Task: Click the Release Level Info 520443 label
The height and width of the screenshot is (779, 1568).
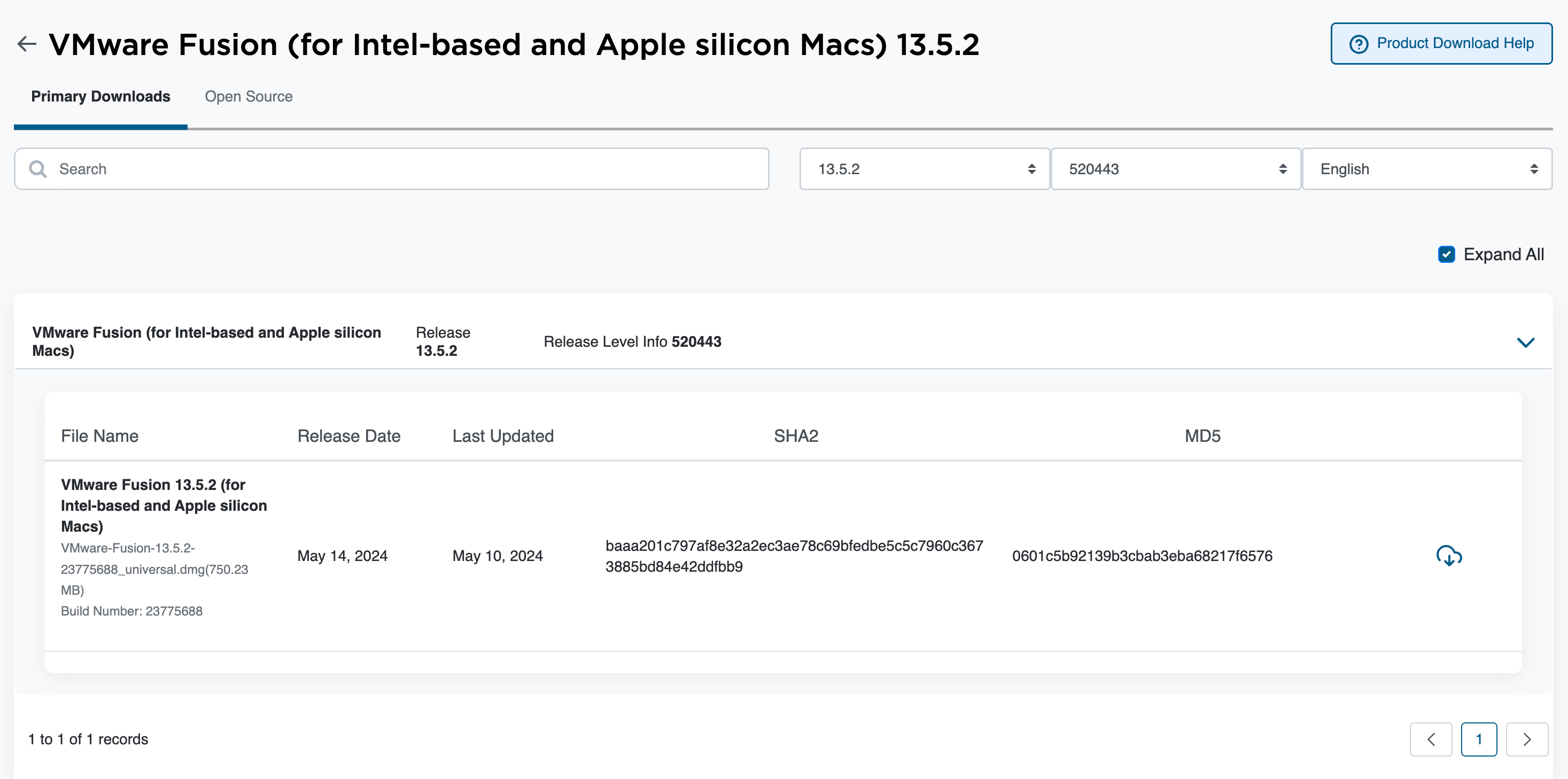Action: 632,341
